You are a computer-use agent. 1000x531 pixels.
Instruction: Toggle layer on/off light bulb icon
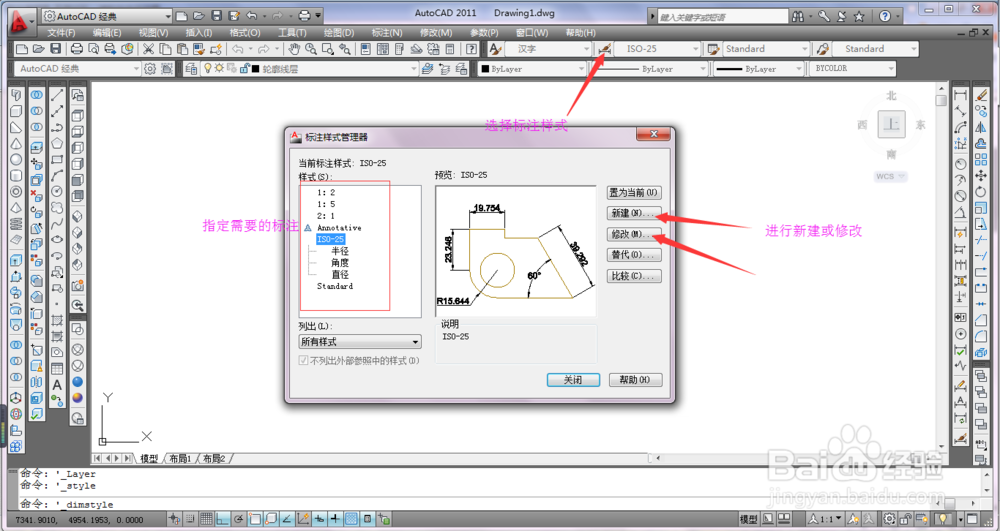pos(207,68)
